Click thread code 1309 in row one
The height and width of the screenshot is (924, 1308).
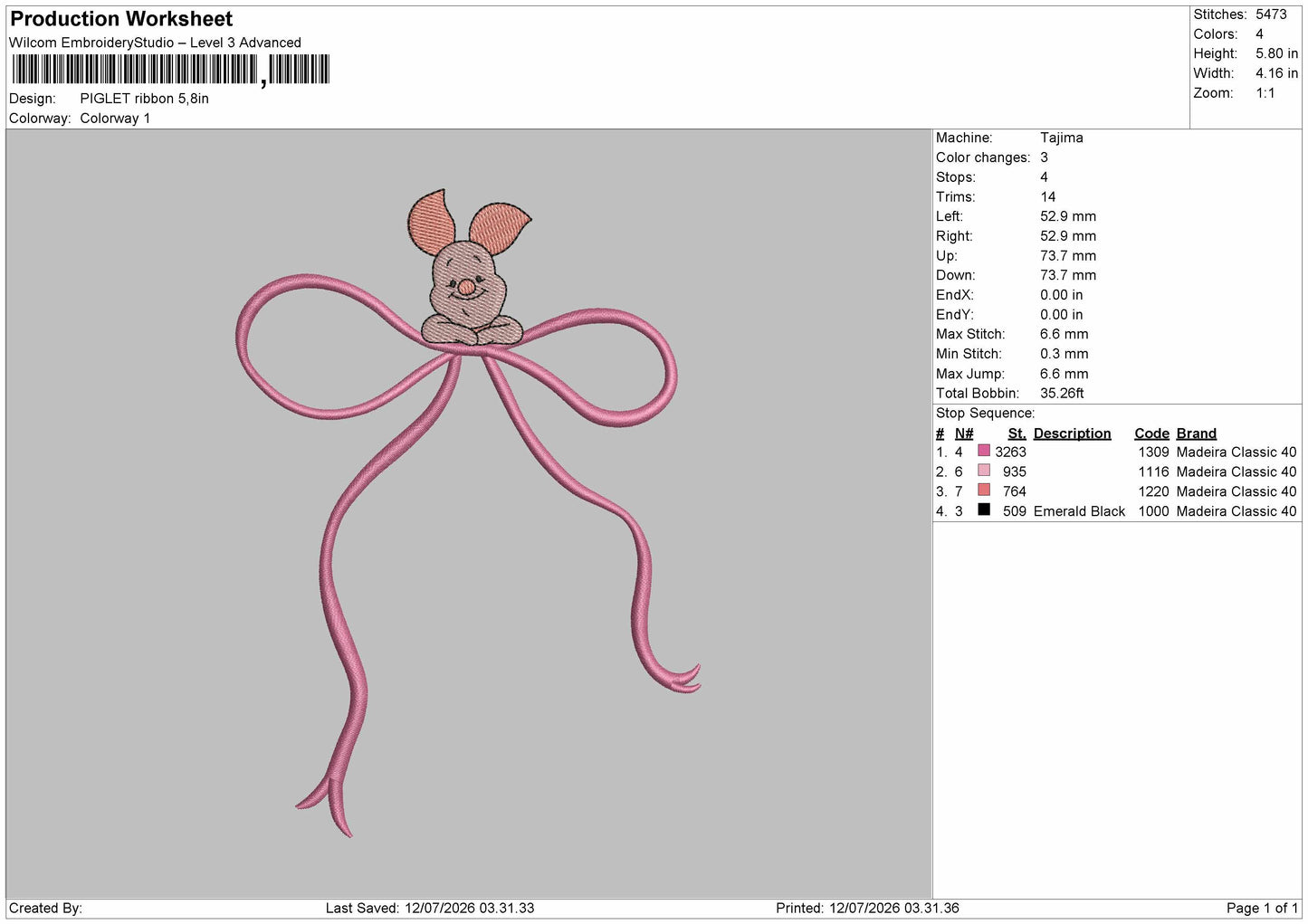[x=1153, y=452]
